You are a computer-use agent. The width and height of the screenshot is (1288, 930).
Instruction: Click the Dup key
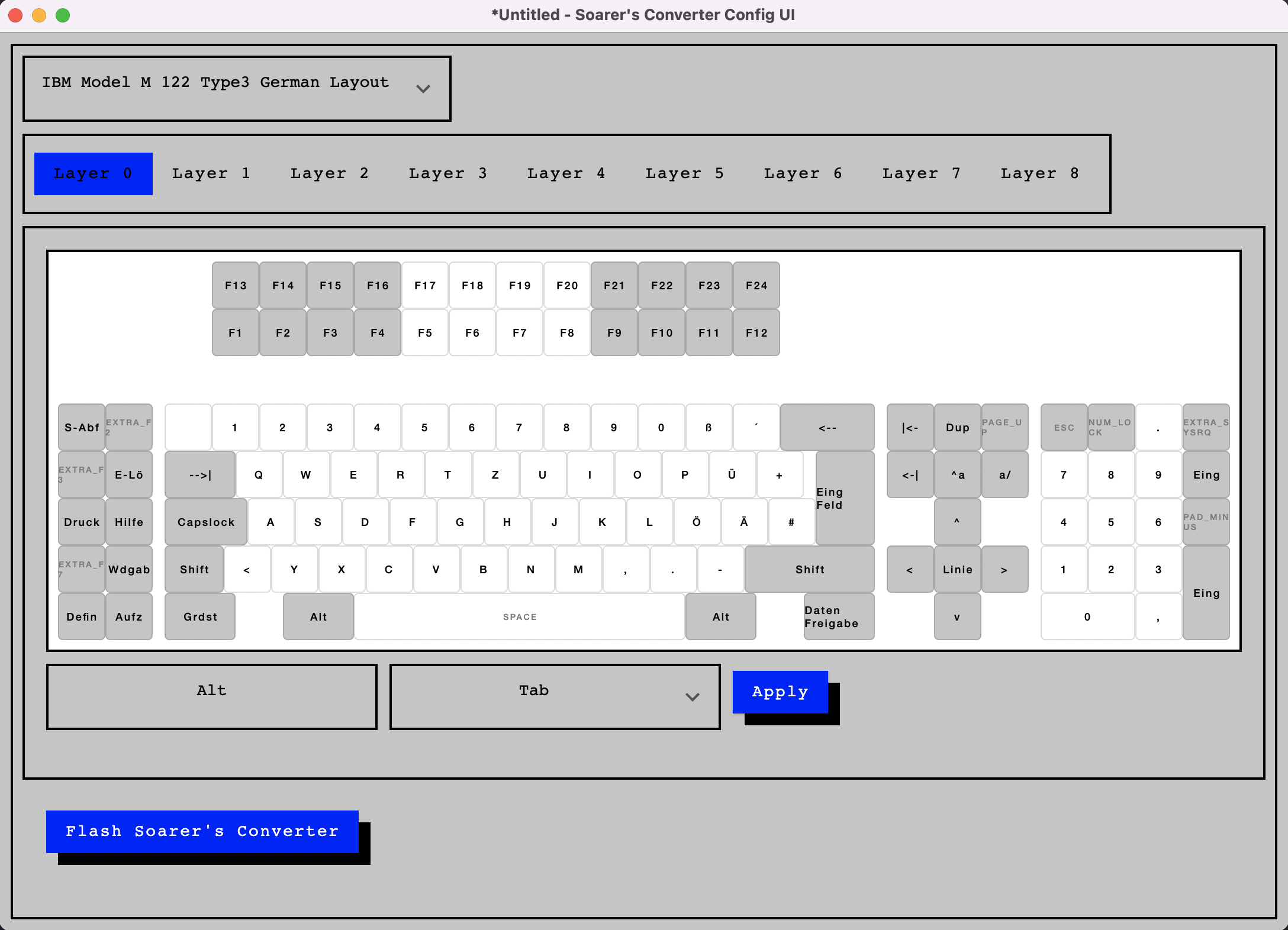point(957,428)
